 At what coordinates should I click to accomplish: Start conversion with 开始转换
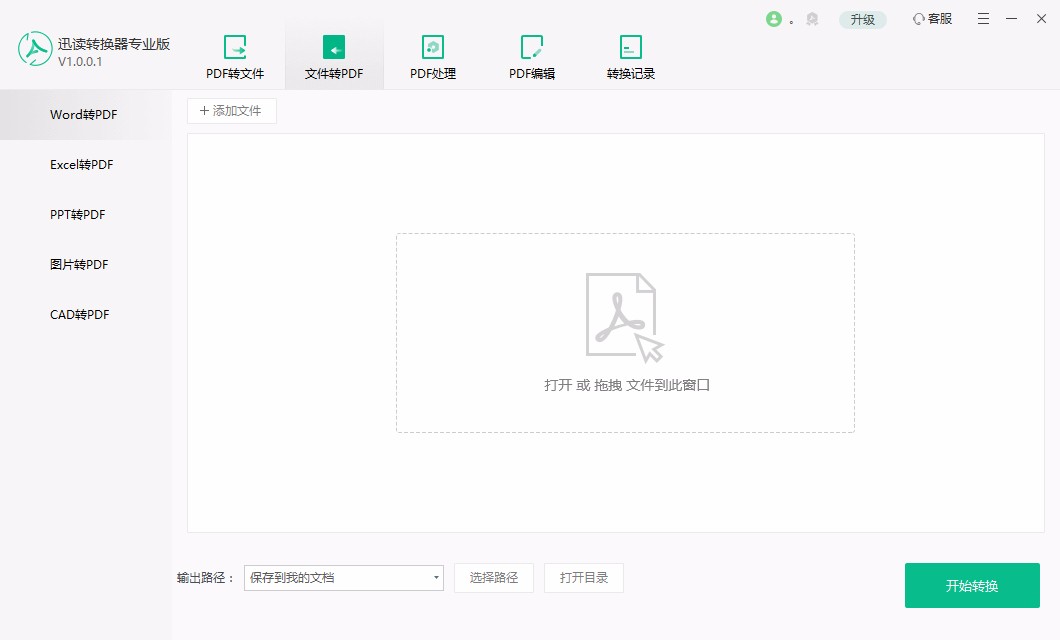pos(972,585)
